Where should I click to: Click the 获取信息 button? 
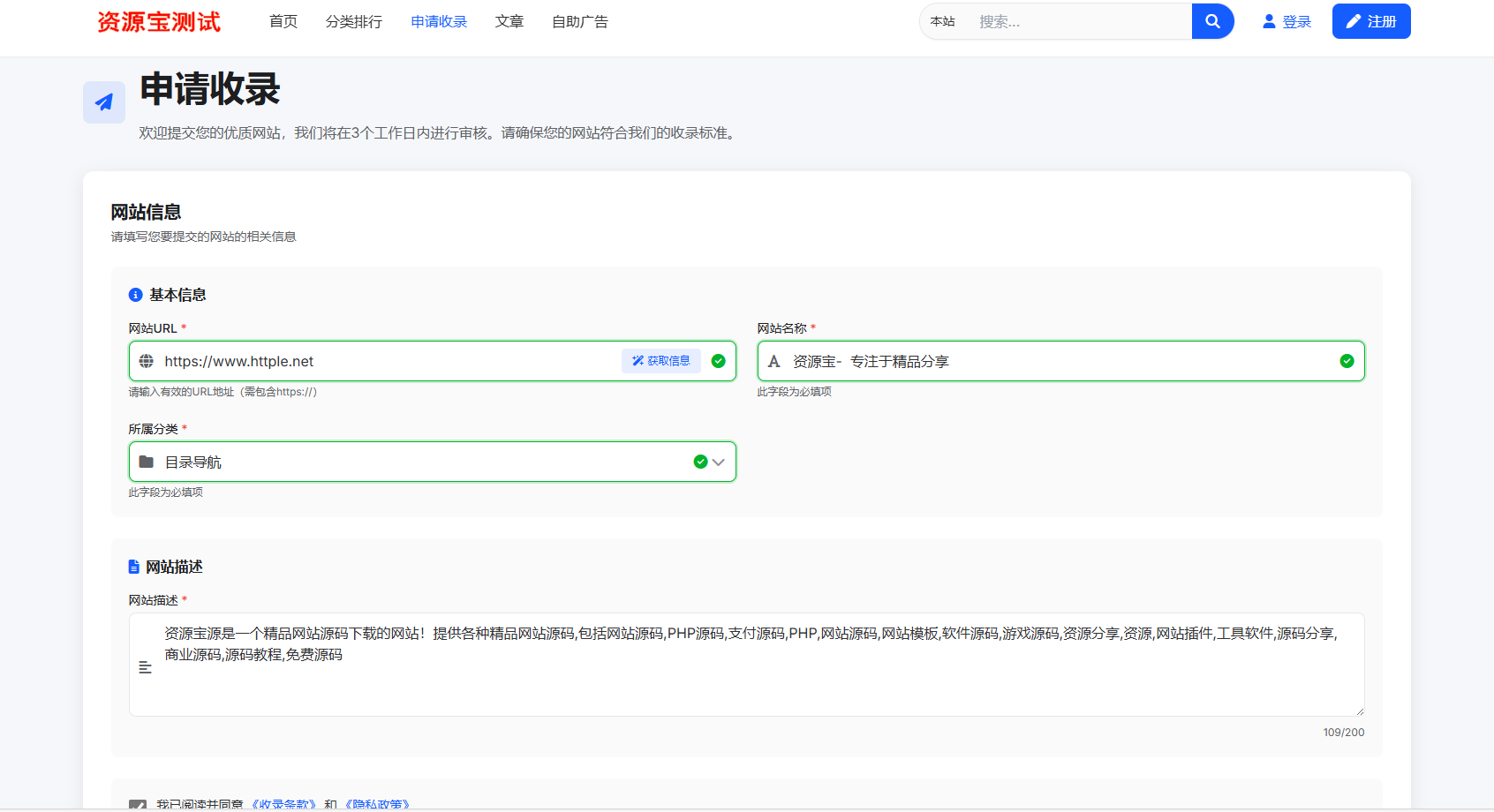pos(661,361)
